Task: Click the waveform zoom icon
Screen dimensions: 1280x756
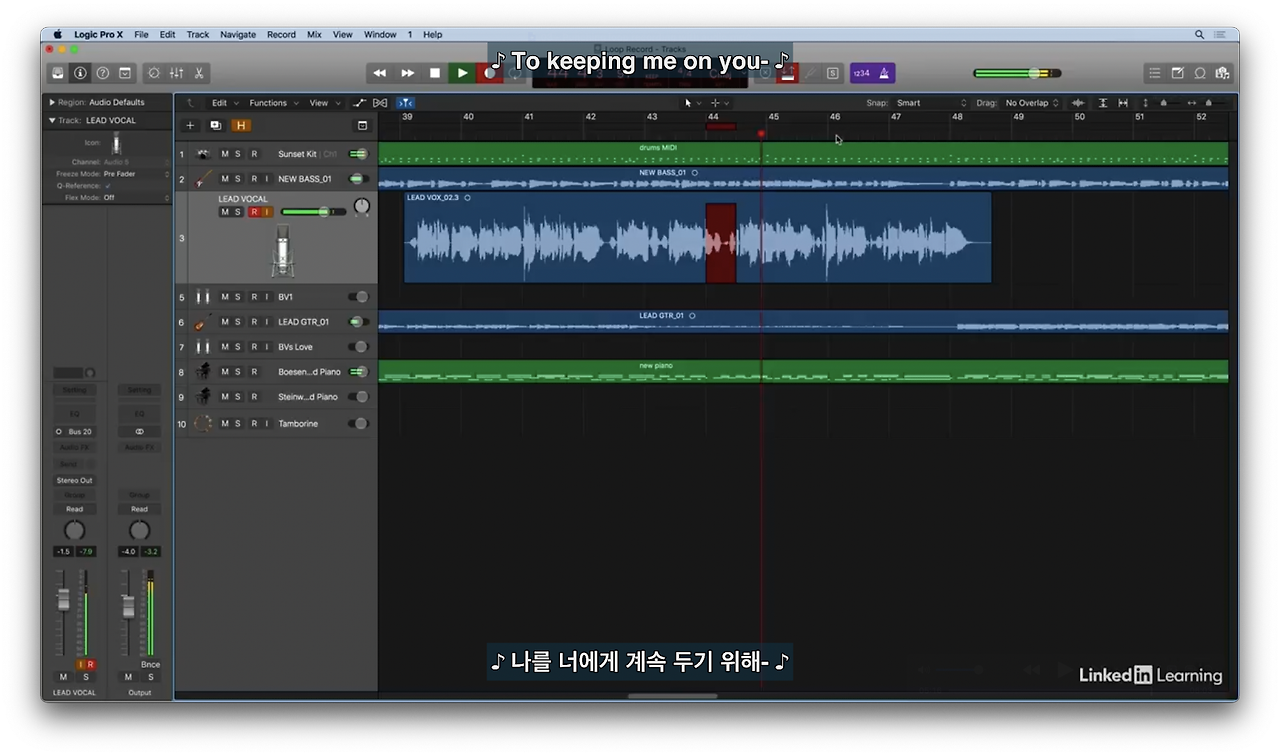Action: [1078, 103]
